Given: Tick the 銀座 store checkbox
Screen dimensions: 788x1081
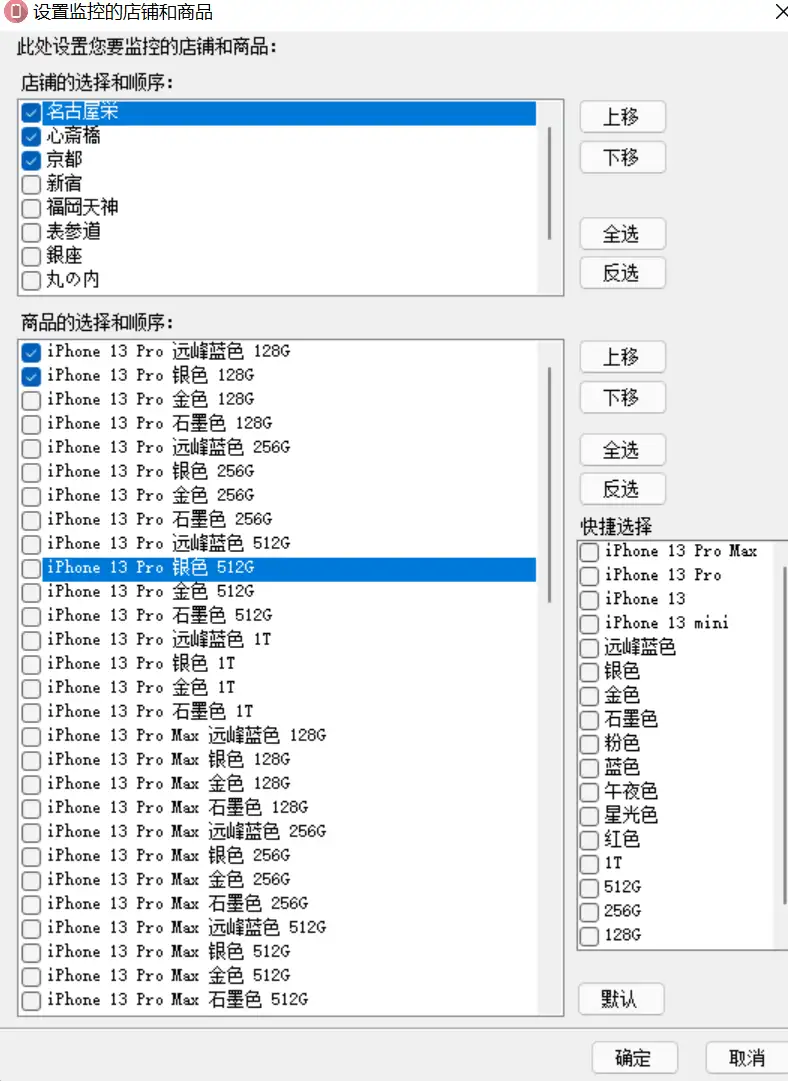Looking at the screenshot, I should [31, 256].
